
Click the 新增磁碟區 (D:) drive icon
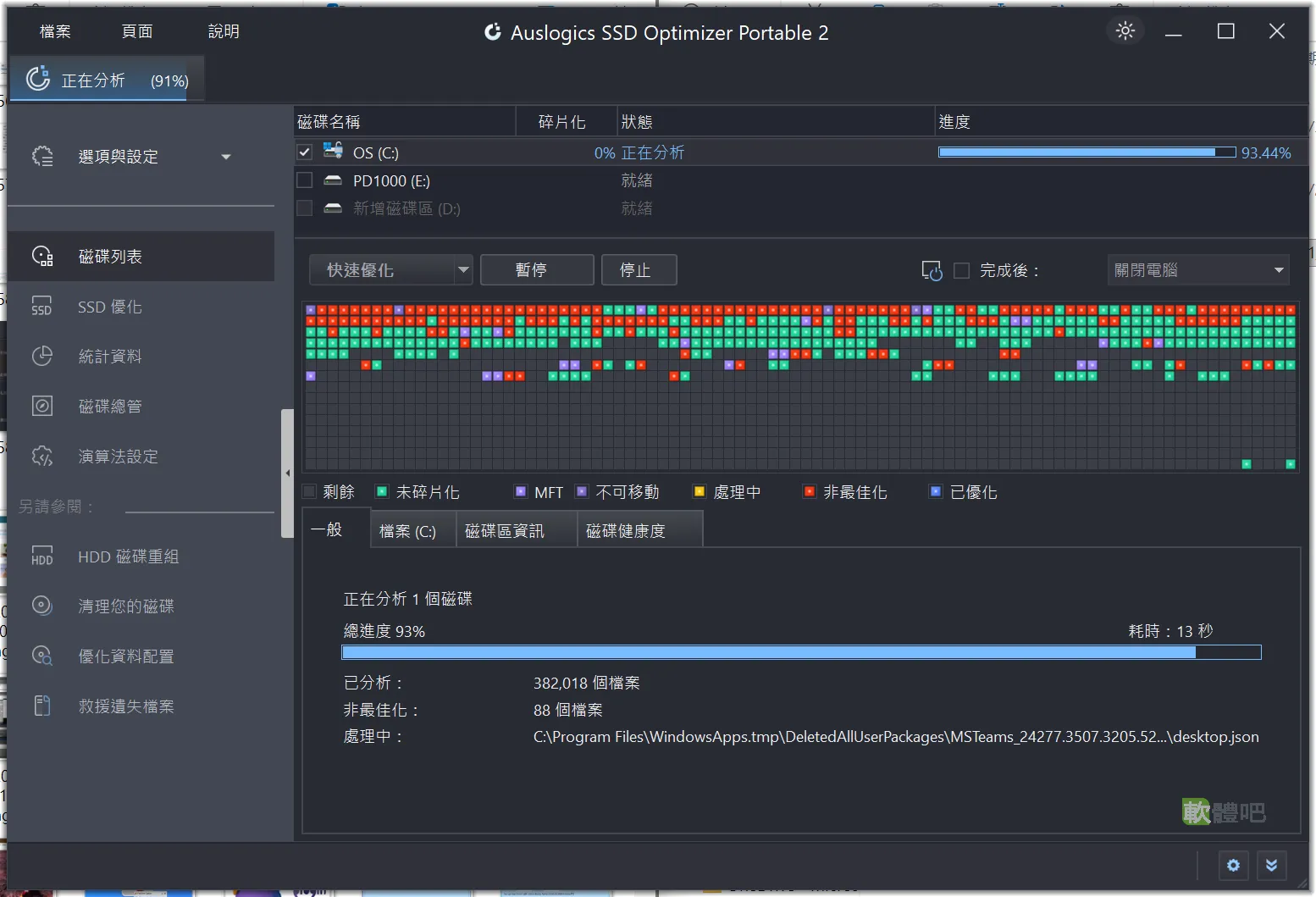coord(333,208)
